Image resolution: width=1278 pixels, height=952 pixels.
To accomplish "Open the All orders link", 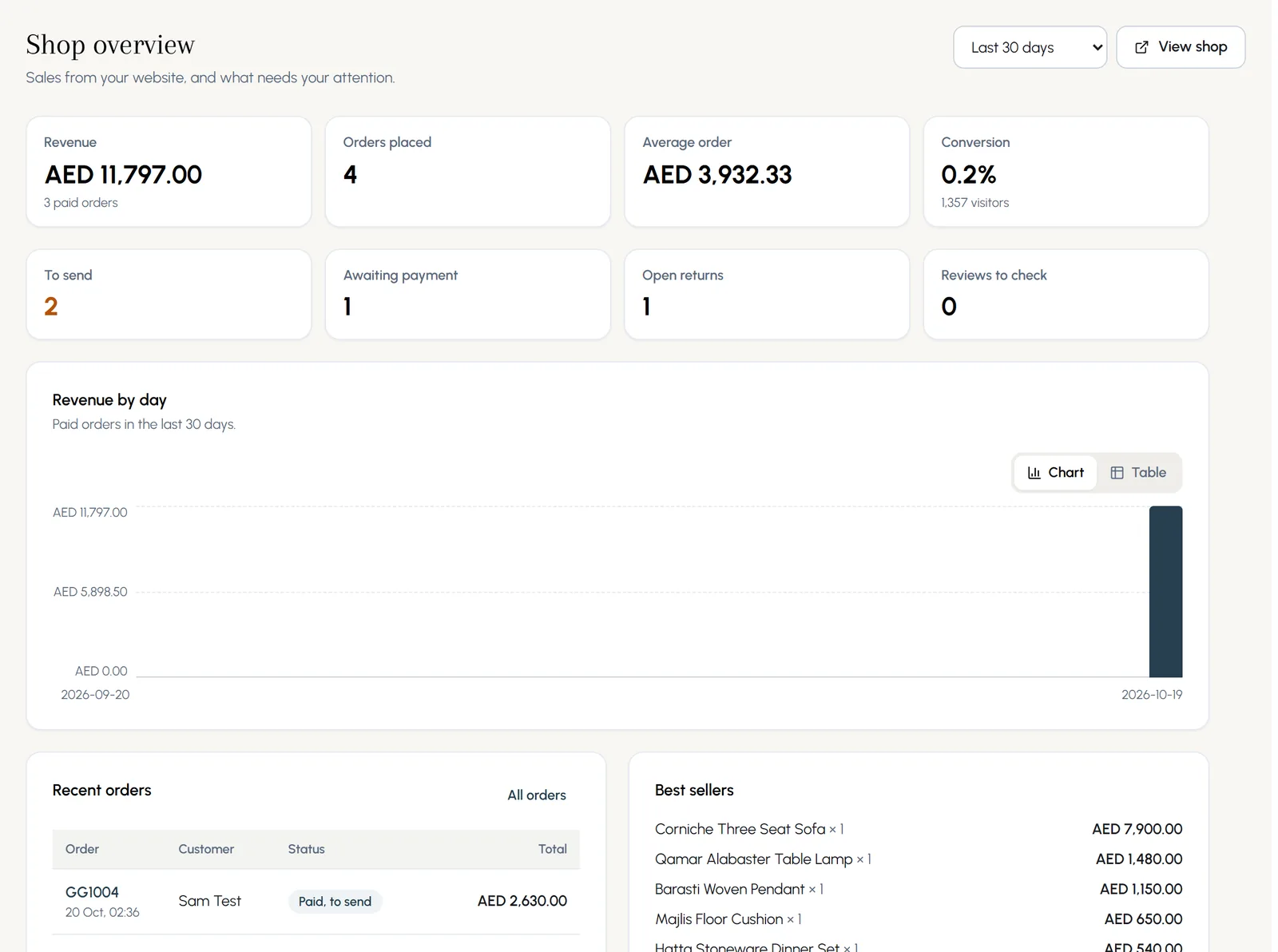I will pos(537,795).
